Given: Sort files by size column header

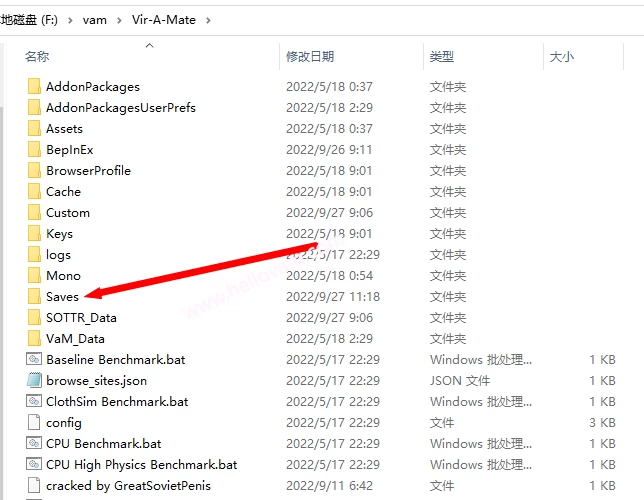Looking at the screenshot, I should click(x=561, y=57).
